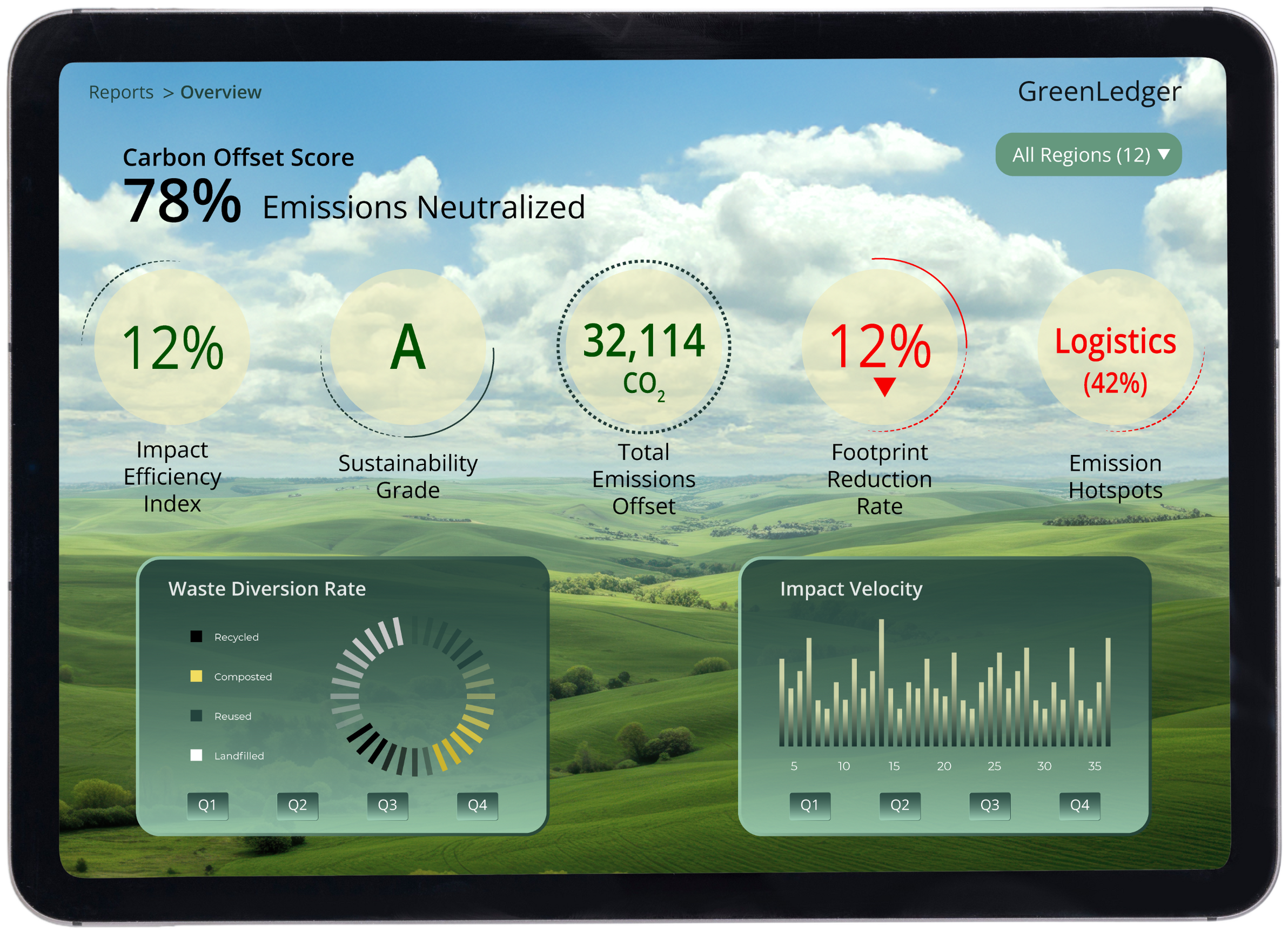Click the Emission Hotspots label
1288x933 pixels.
1115,477
